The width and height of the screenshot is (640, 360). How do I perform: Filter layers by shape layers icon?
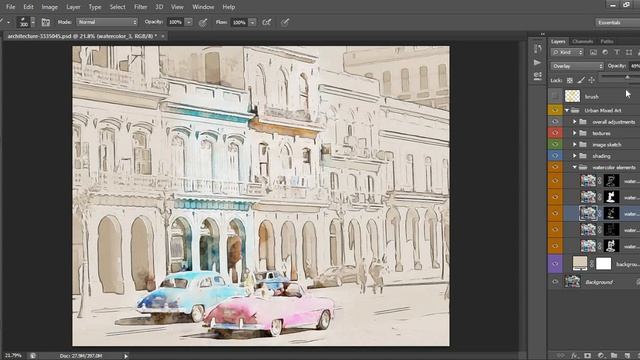pos(629,52)
